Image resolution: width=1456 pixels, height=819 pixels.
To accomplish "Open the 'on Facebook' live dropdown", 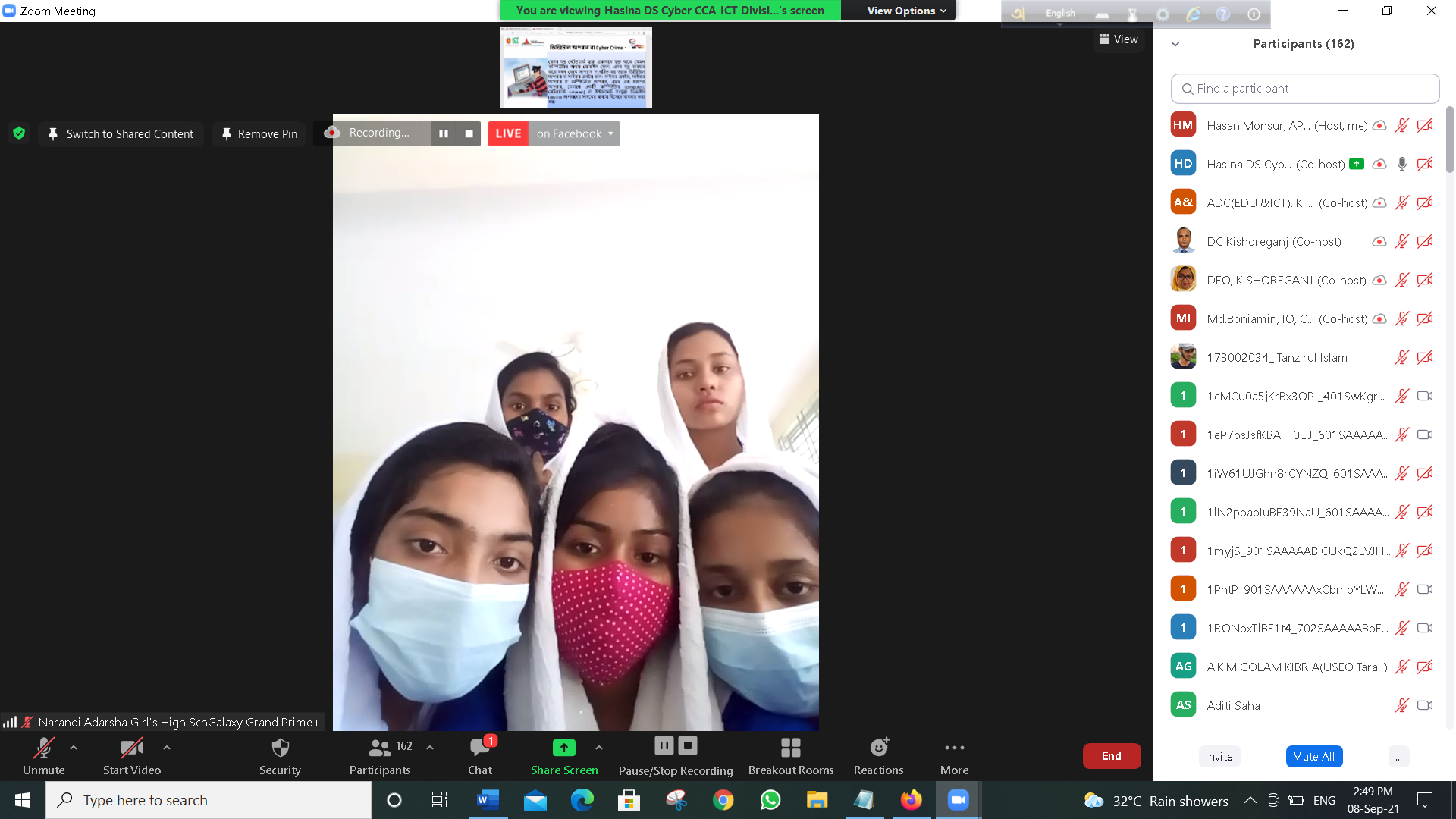I will coord(574,133).
